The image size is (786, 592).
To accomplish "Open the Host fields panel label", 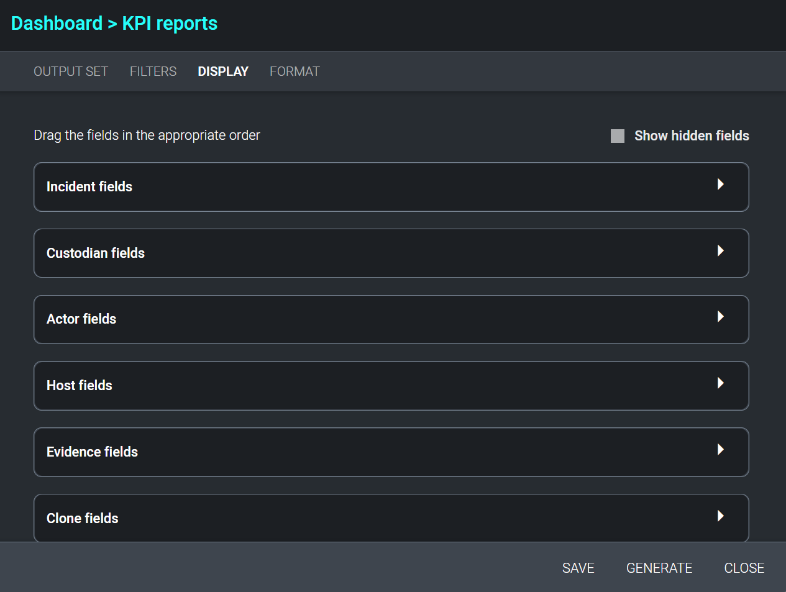I will pyautogui.click(x=80, y=385).
